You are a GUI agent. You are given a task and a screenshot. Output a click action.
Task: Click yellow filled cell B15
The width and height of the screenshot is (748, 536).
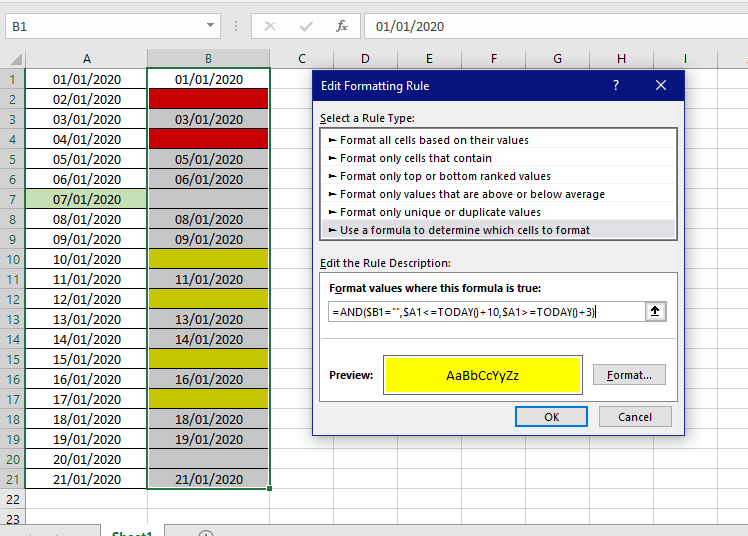click(208, 359)
